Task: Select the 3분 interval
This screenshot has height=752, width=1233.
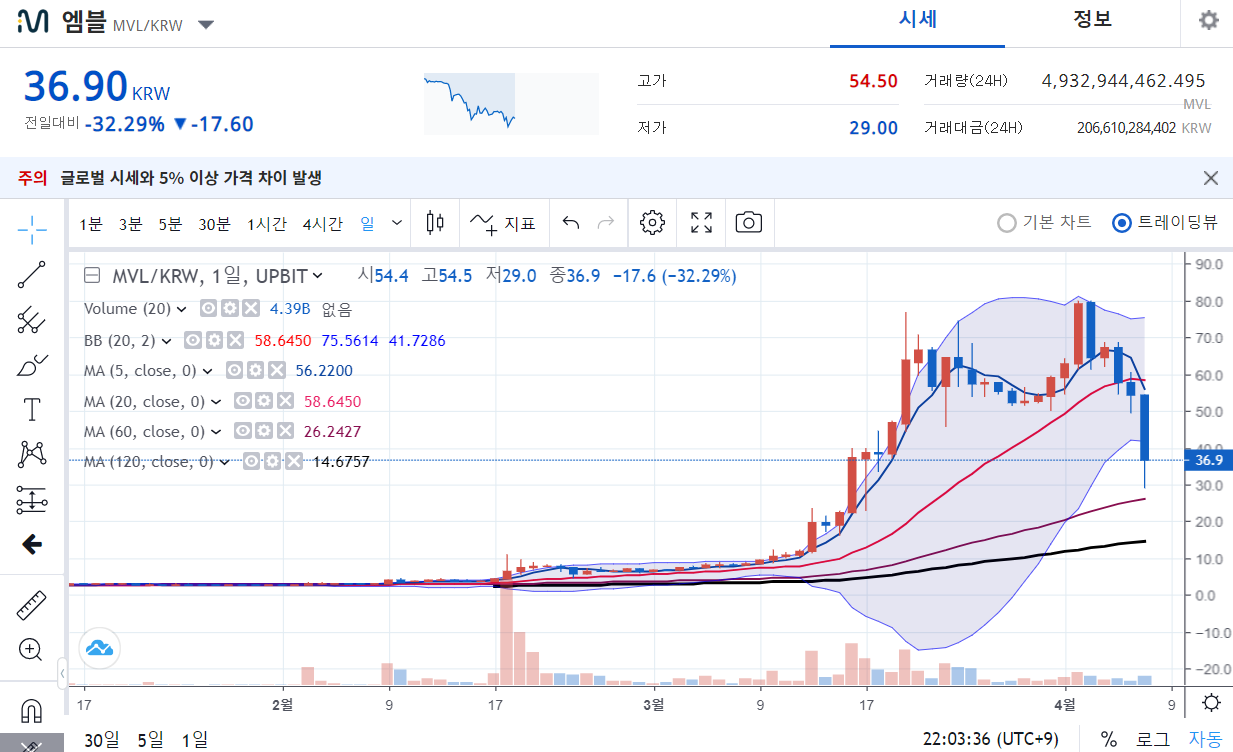Action: (x=130, y=224)
